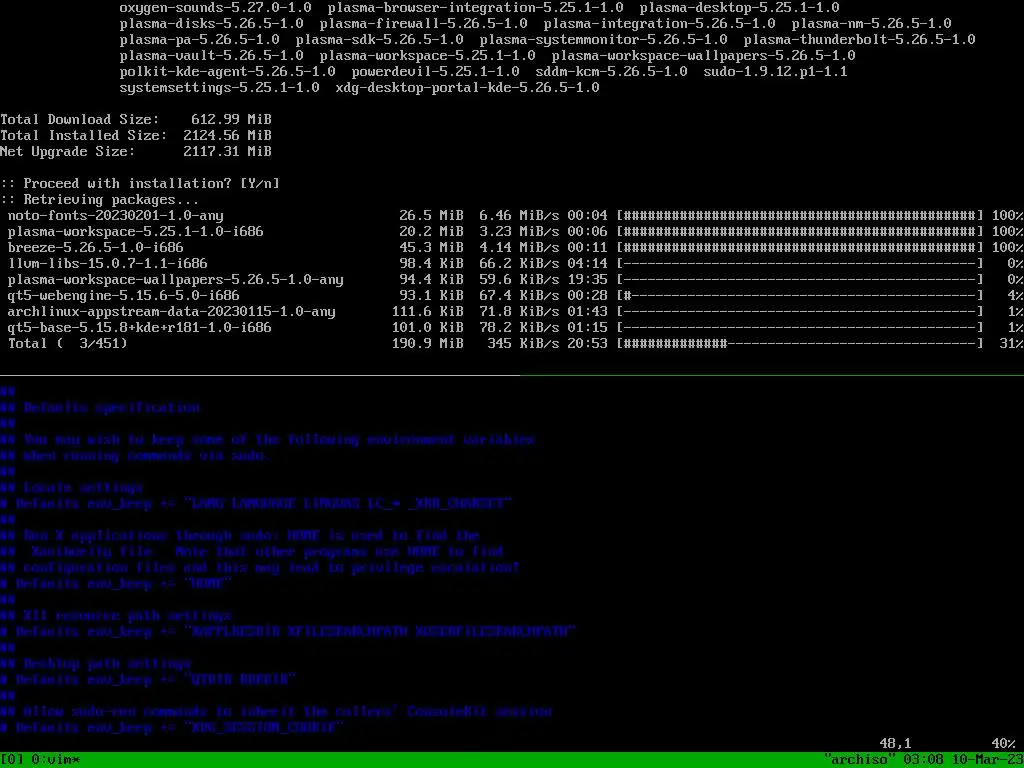1024x768 pixels.
Task: Click the qt5-webengine progress bar
Action: pos(800,295)
